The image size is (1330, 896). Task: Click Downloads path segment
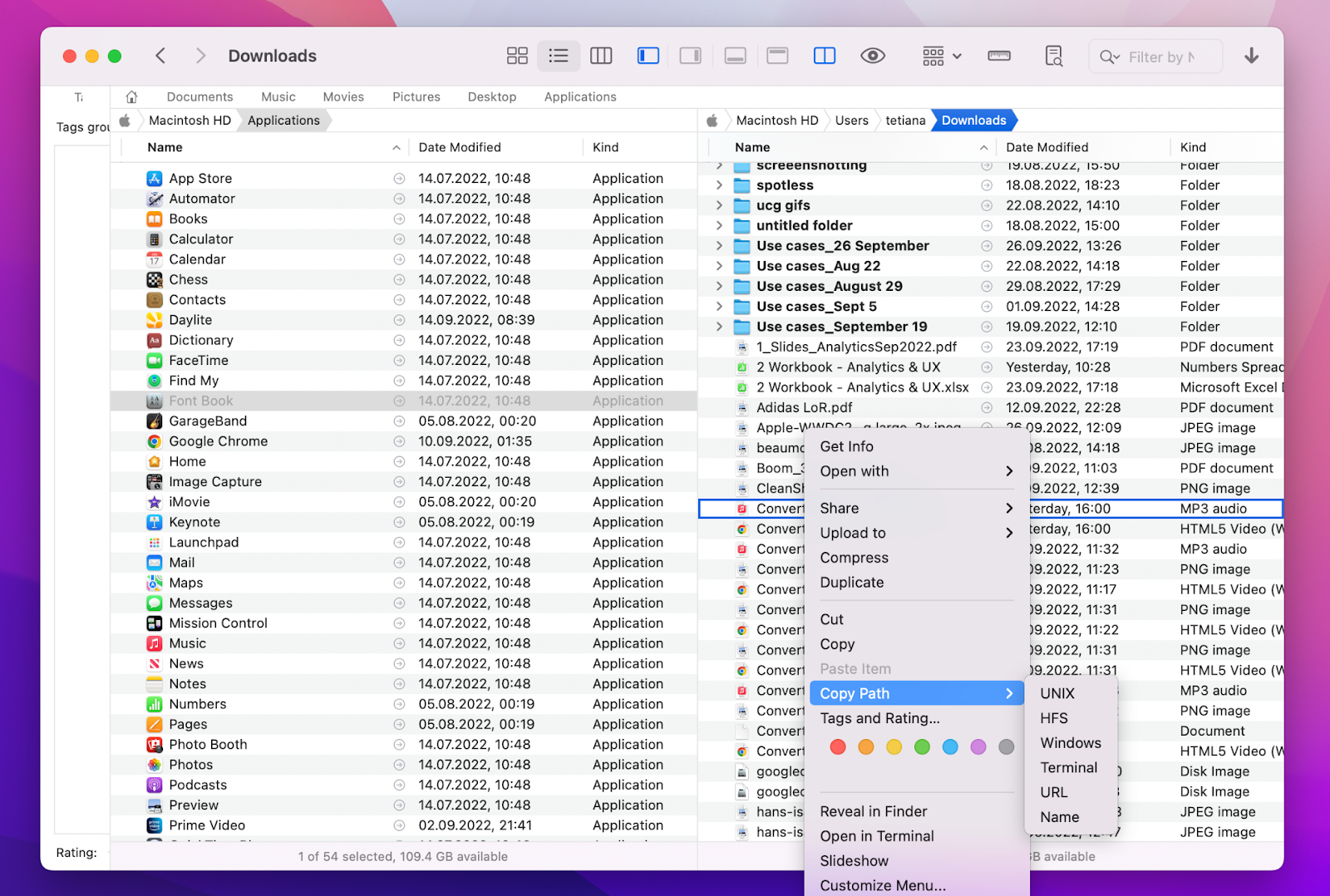[973, 121]
